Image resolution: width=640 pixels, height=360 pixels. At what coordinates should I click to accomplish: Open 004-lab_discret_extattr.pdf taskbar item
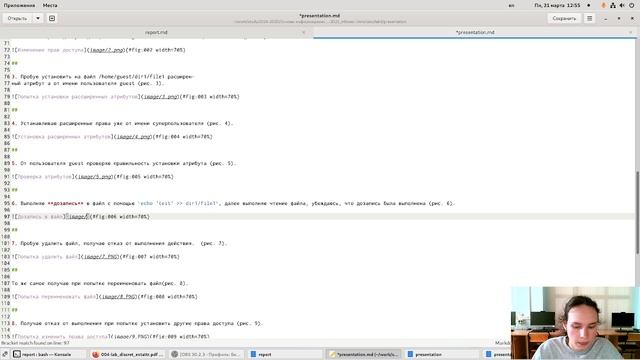tap(128, 354)
